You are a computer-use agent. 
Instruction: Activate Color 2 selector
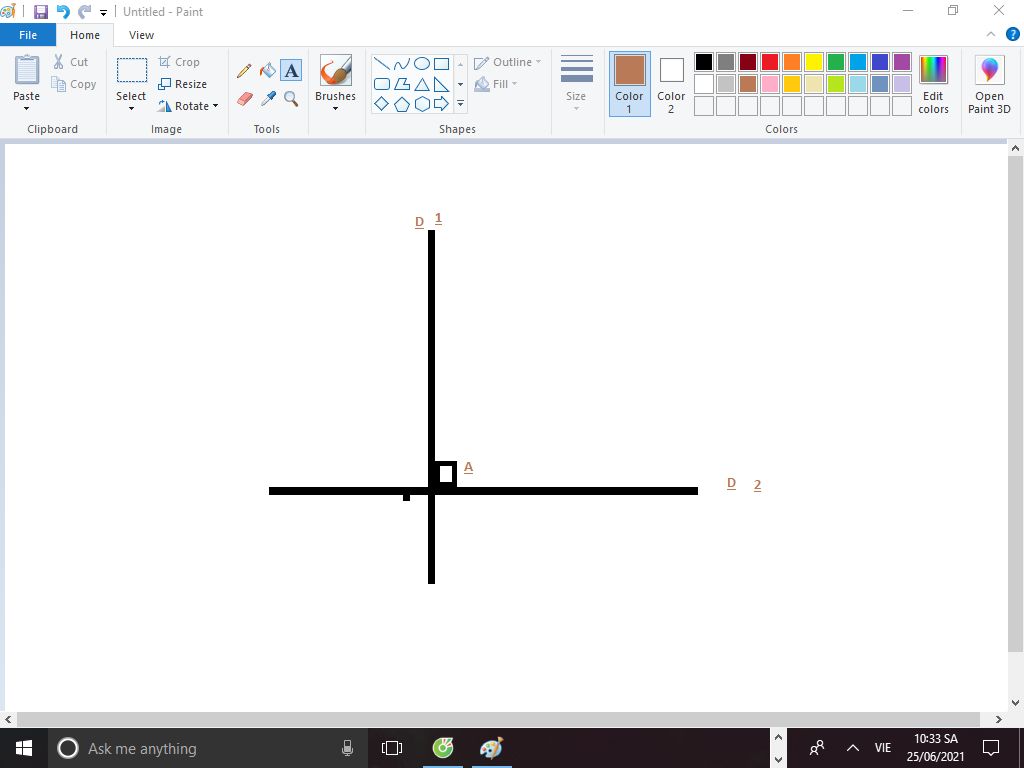(671, 84)
